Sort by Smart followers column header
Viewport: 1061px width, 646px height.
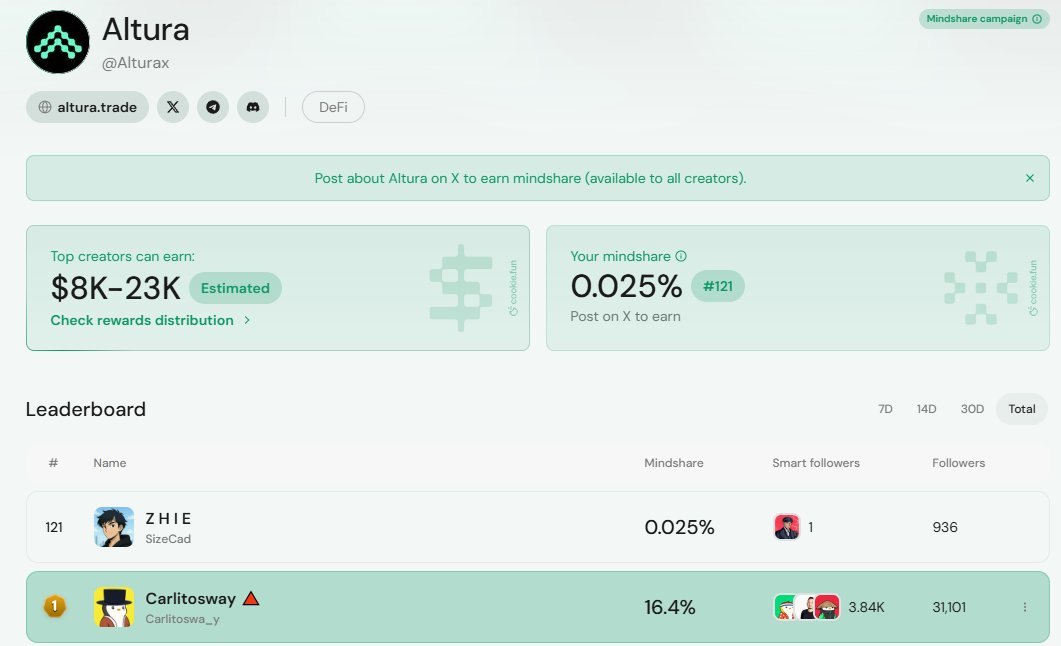[815, 463]
